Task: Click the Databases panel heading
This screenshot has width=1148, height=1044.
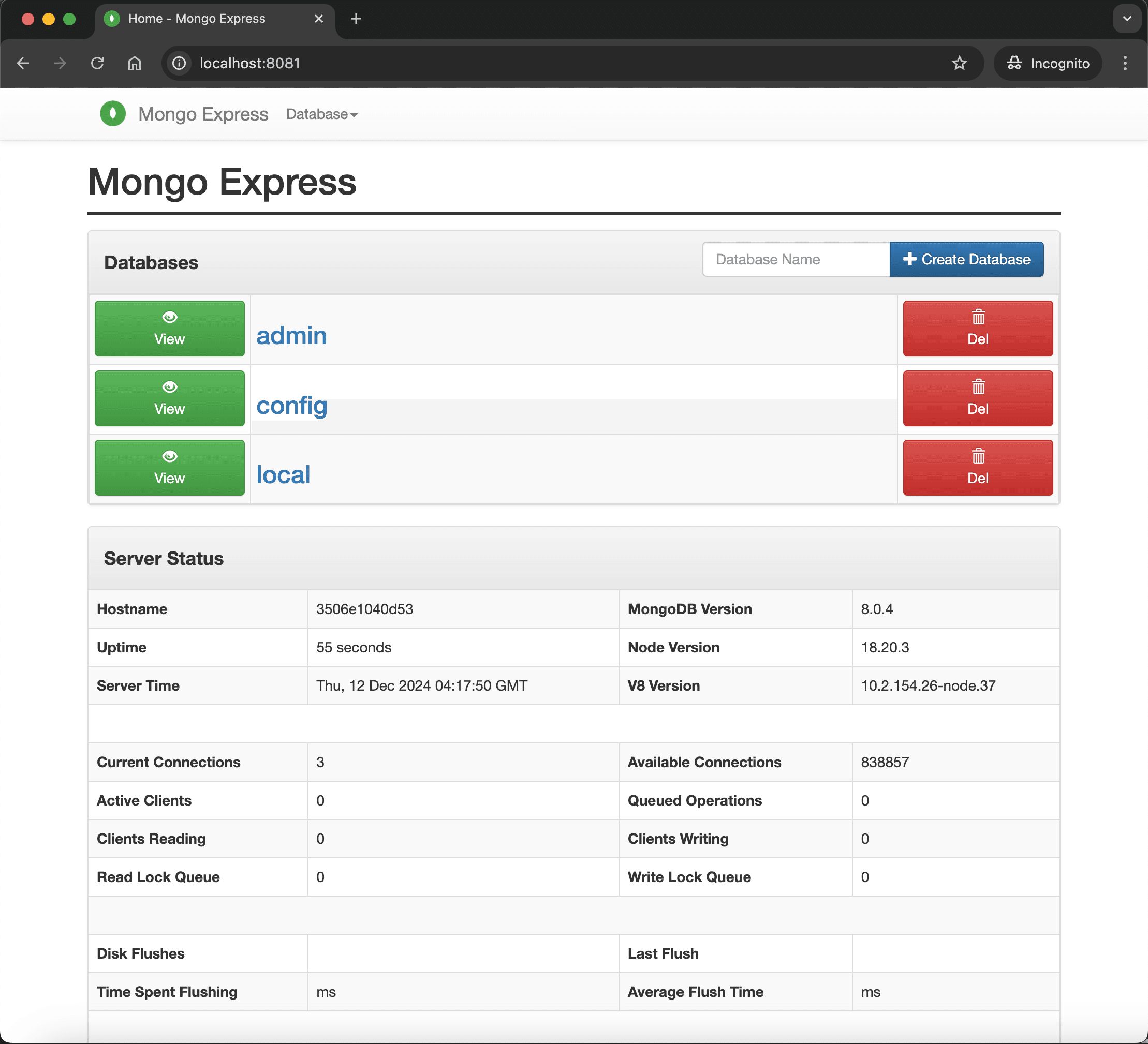Action: (x=152, y=262)
